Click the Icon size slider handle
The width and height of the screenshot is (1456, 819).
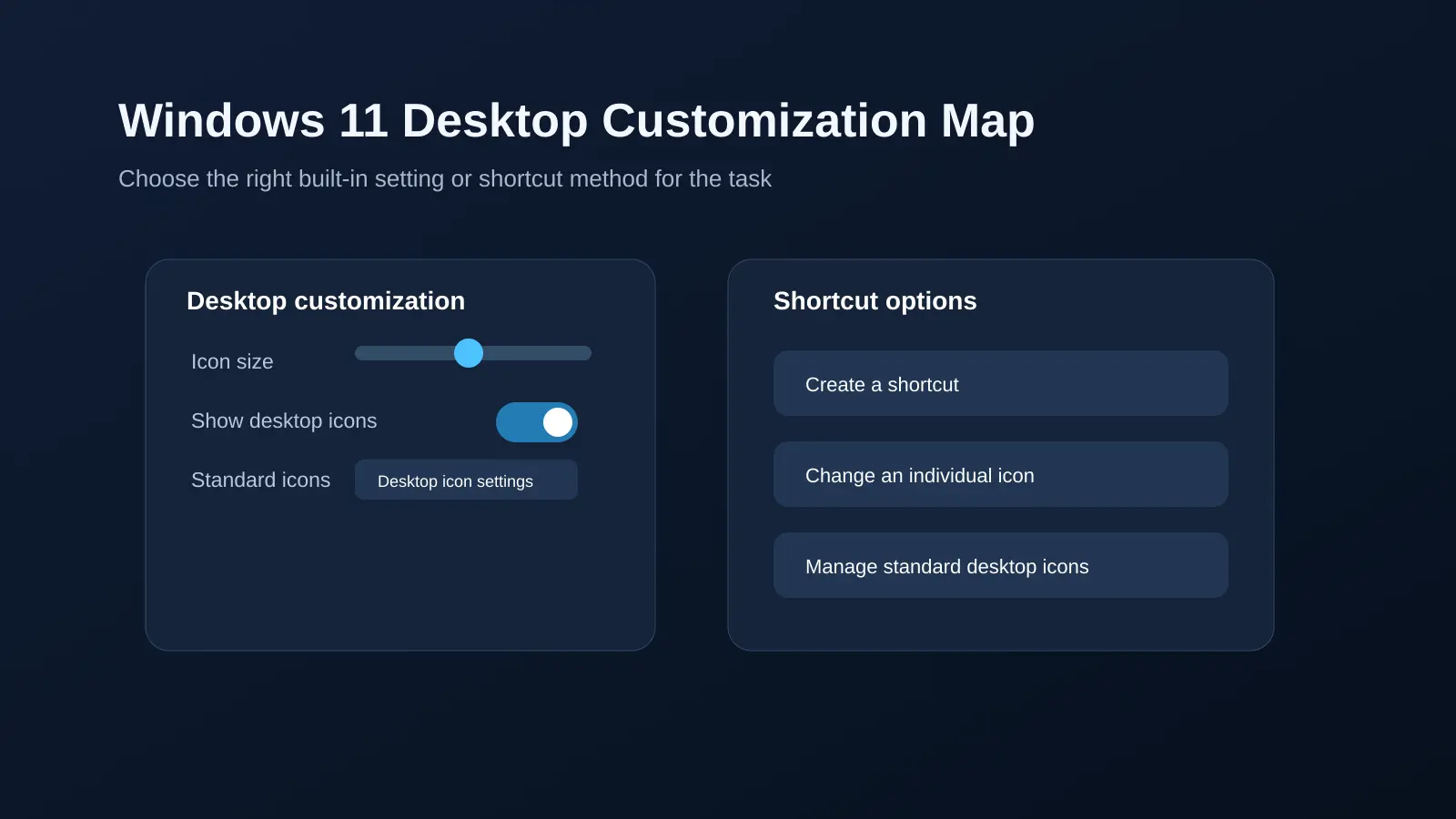click(469, 353)
